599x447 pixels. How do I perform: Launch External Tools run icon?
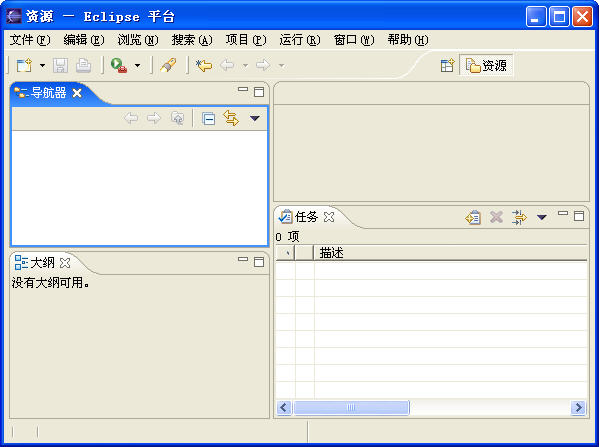[x=119, y=66]
